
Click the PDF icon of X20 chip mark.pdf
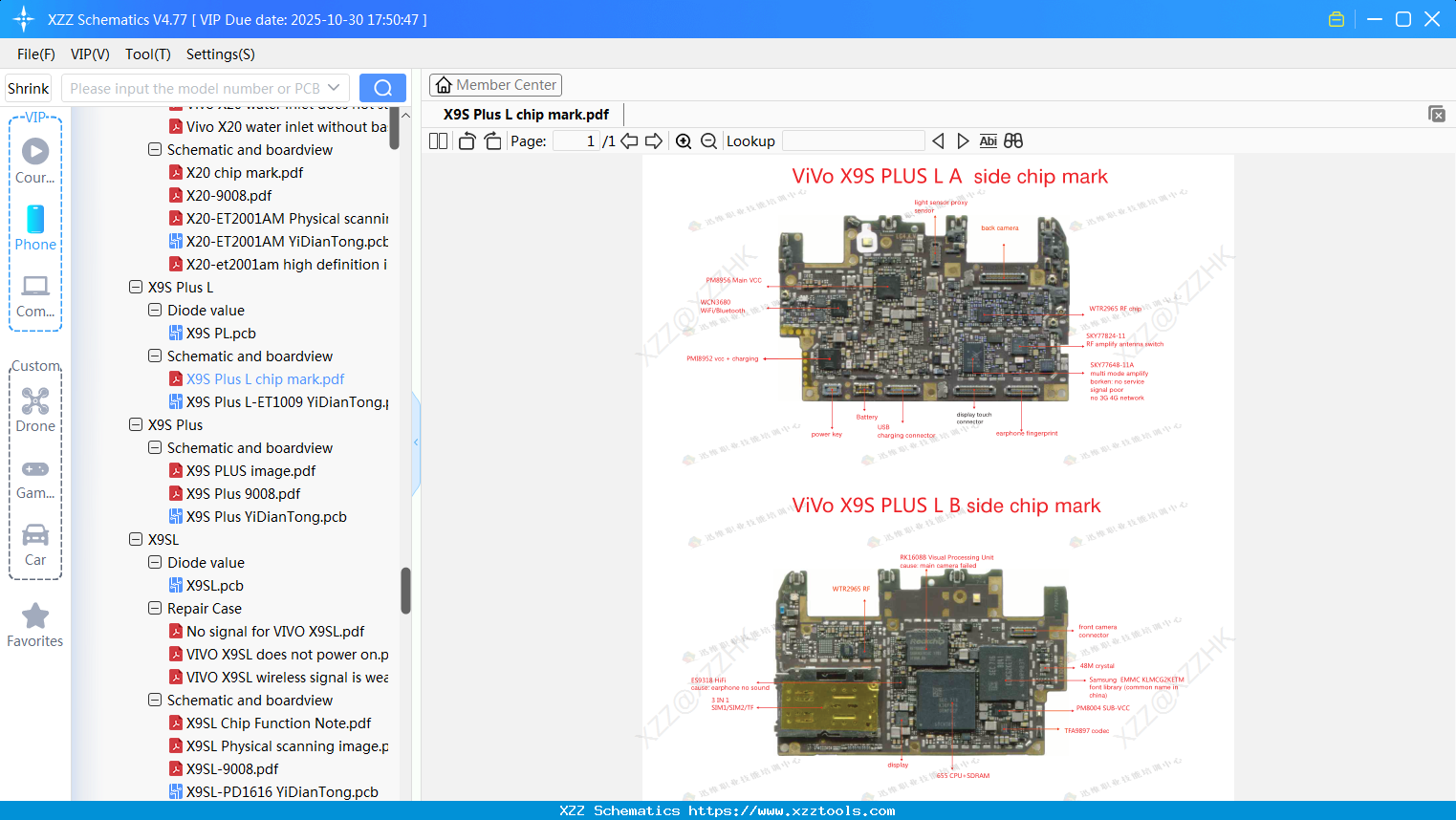point(176,173)
